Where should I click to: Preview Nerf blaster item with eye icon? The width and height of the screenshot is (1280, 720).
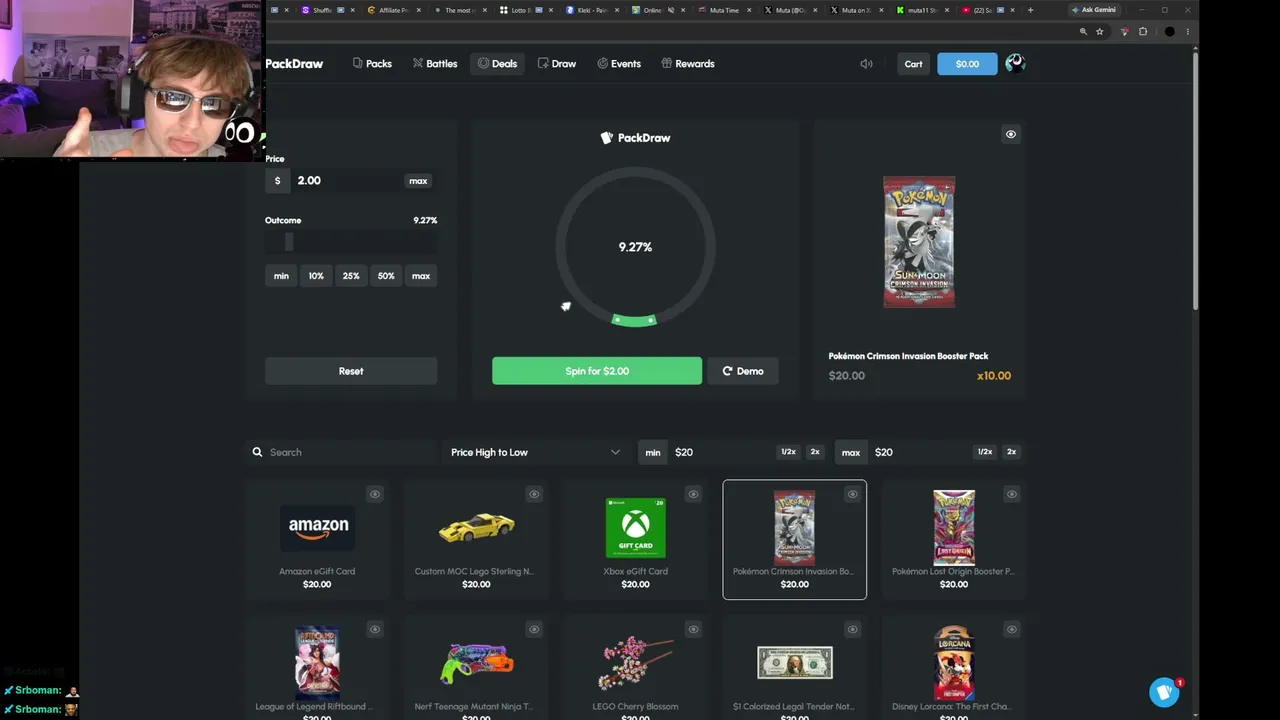pos(534,629)
